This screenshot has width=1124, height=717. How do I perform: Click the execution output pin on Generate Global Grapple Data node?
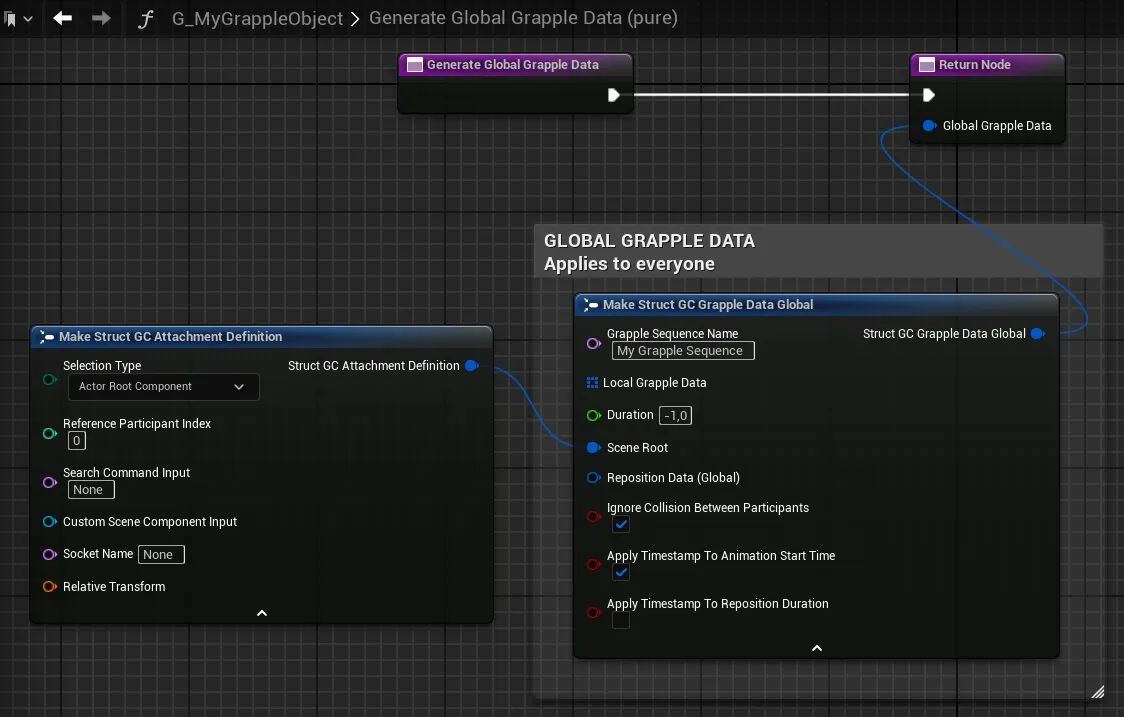[614, 95]
